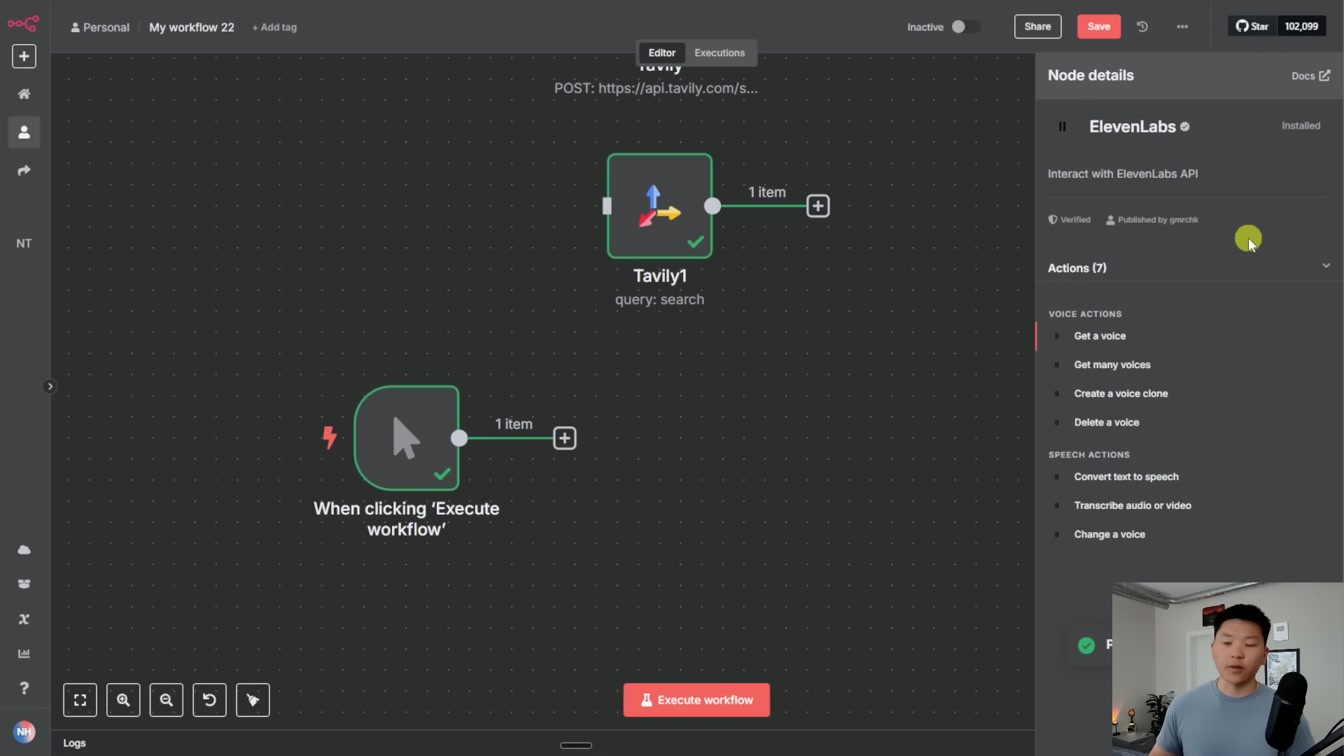This screenshot has width=1344, height=756.
Task: Click the red Save button
Action: pyautogui.click(x=1098, y=27)
